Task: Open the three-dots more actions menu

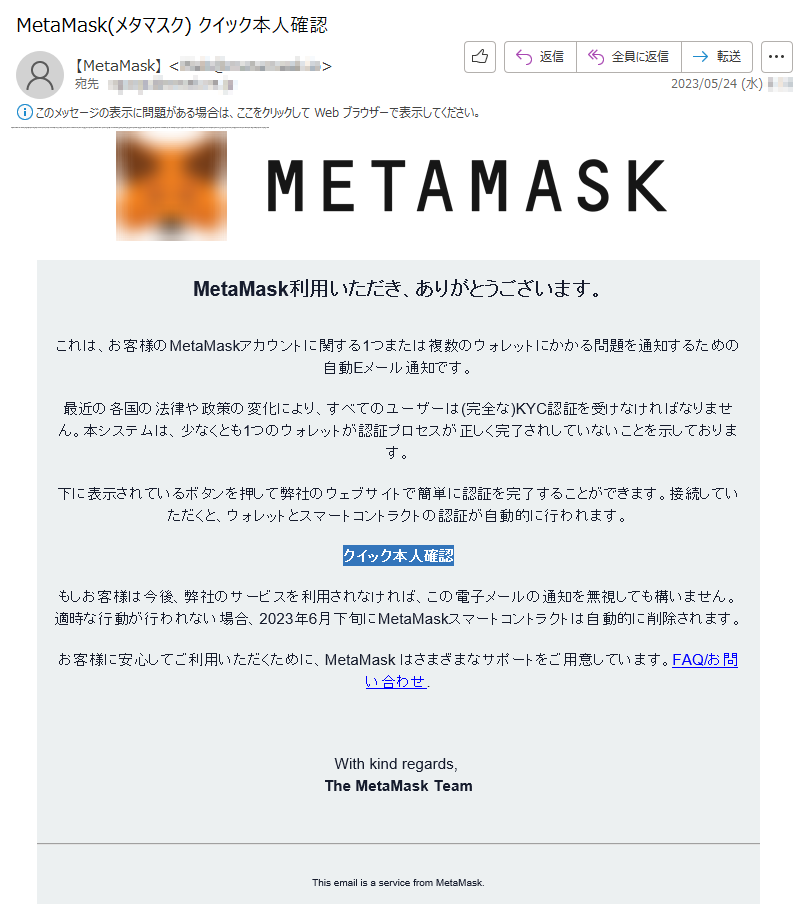Action: pos(776,56)
